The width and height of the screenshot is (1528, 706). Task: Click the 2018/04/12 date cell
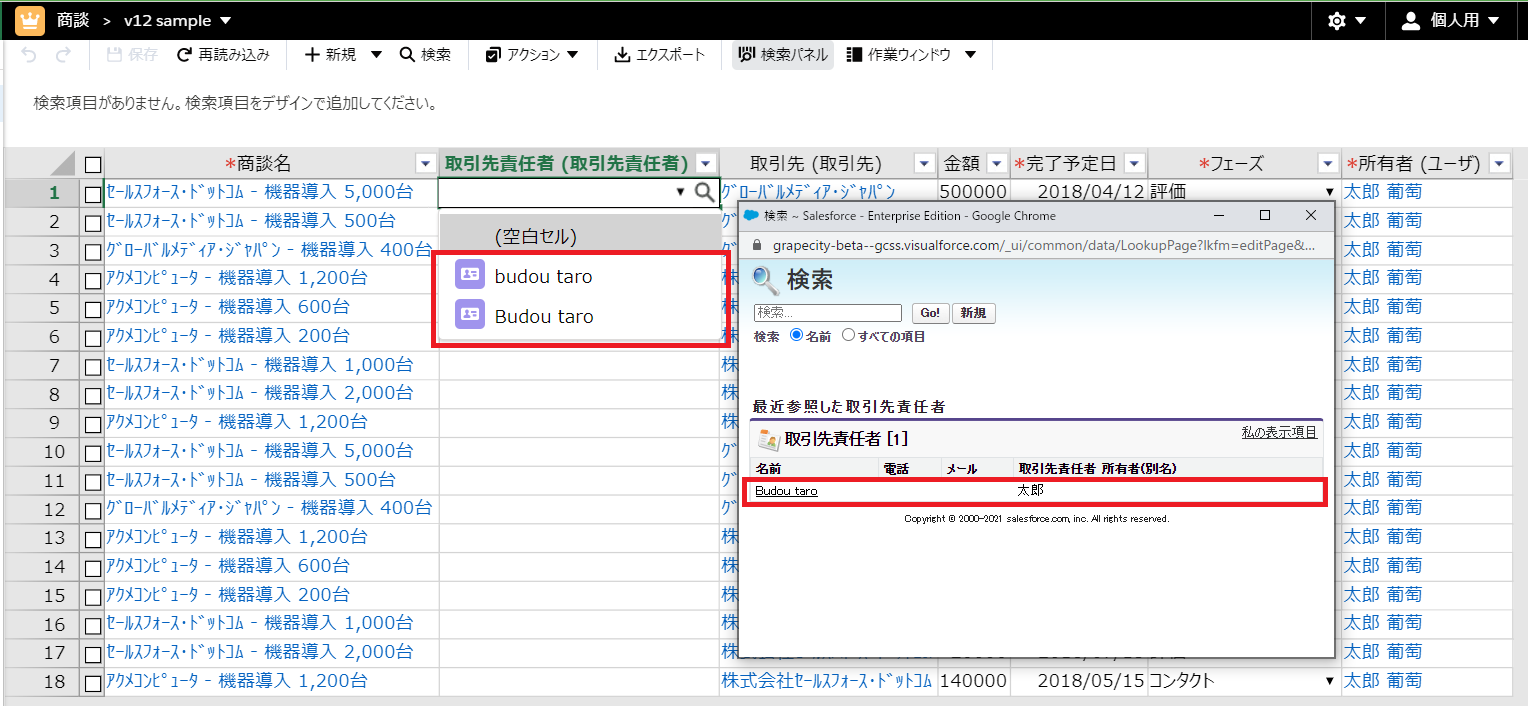1078,192
